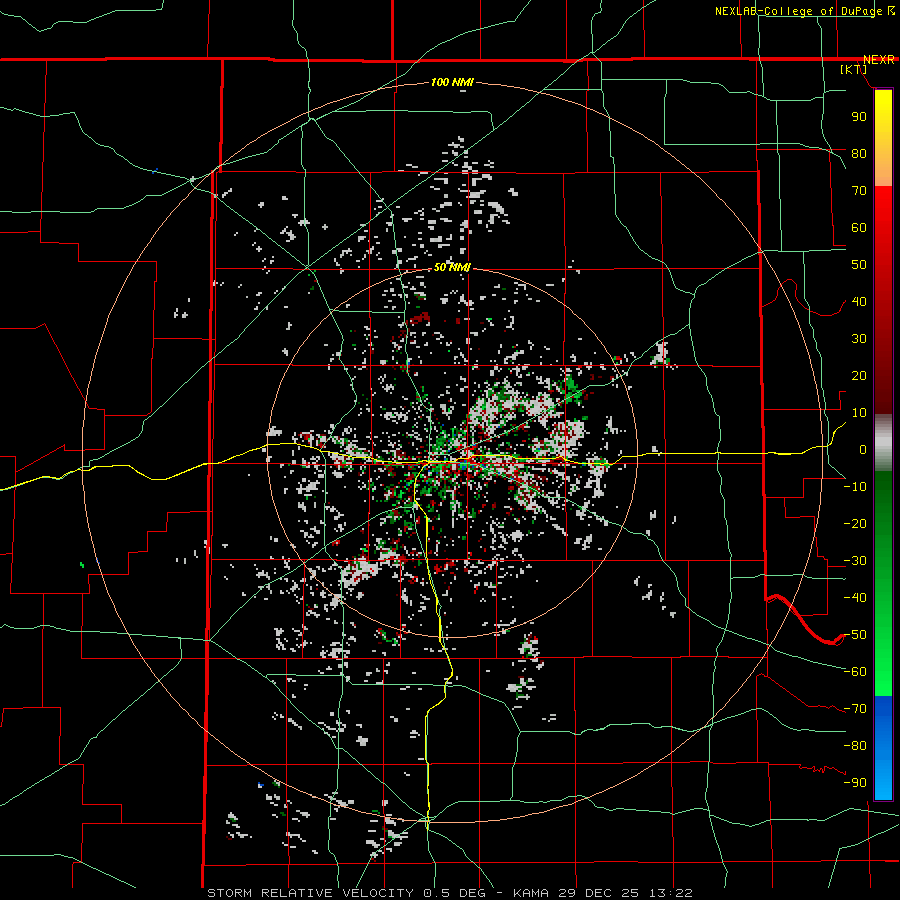Click the 100 NMI range ring label
Image resolution: width=900 pixels, height=900 pixels.
tap(452, 83)
